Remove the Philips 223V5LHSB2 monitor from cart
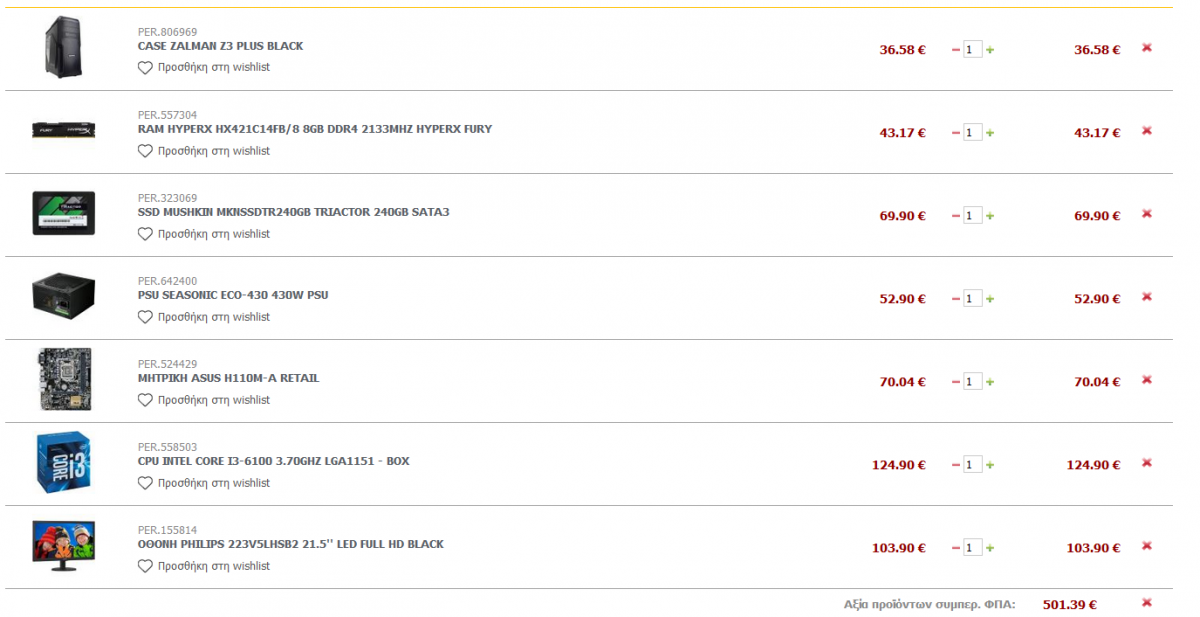 tap(1146, 545)
